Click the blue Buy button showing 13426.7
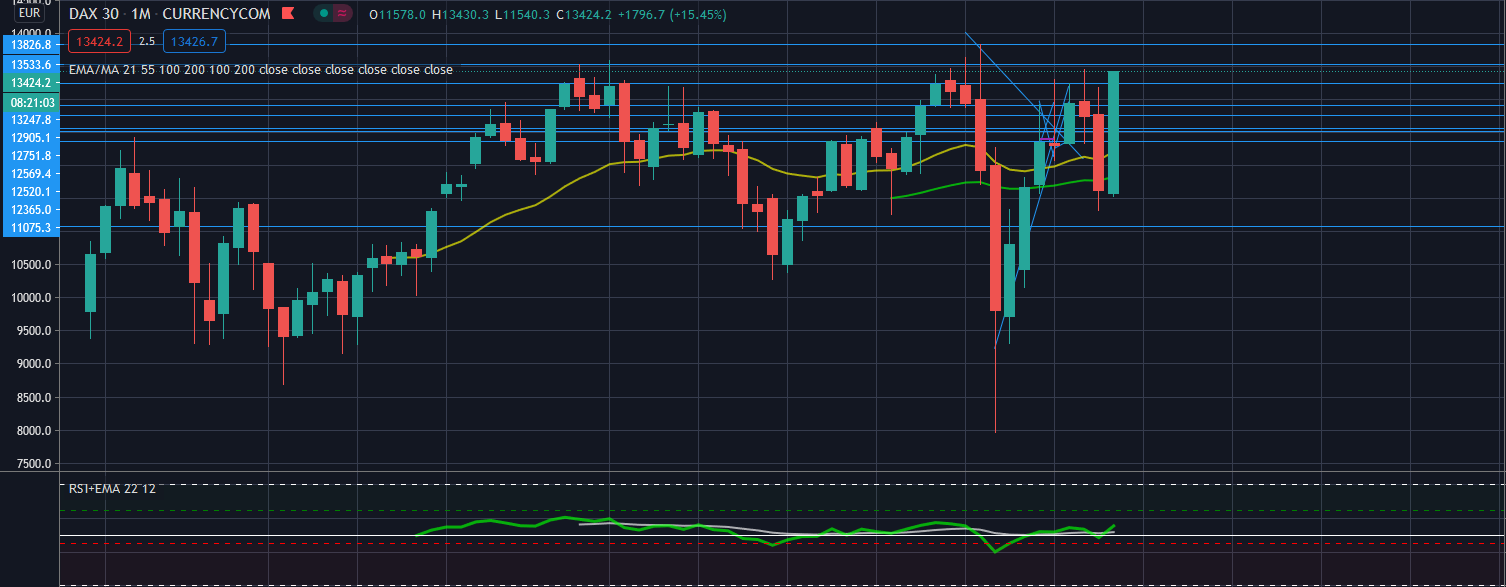This screenshot has width=1506, height=587. pos(194,41)
